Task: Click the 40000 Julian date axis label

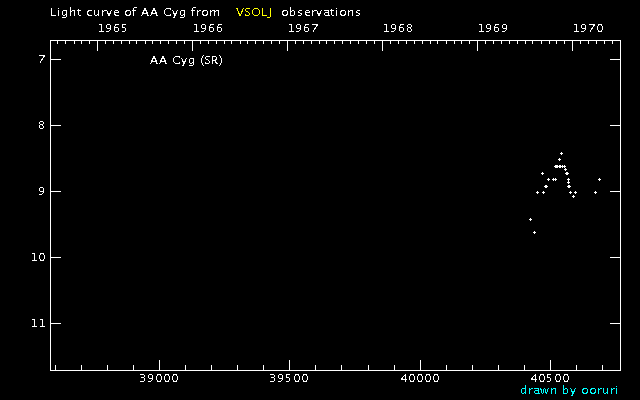Action: point(419,379)
